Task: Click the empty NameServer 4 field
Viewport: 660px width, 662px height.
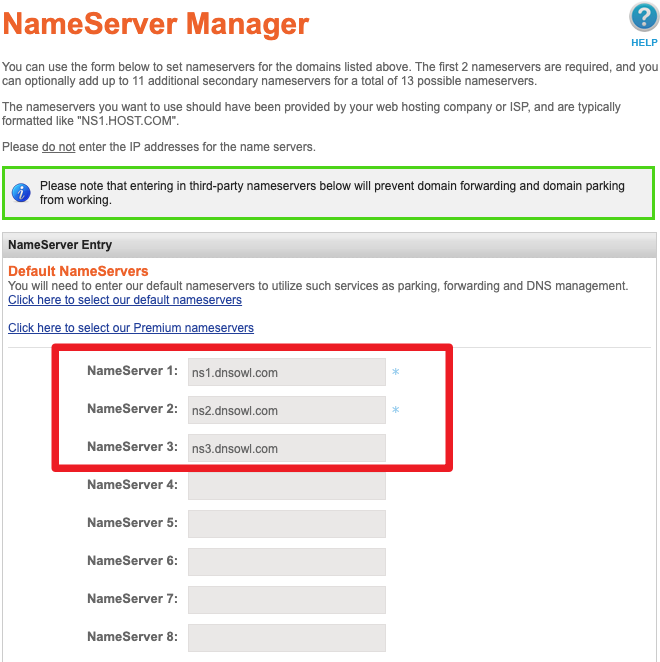Action: coord(287,486)
